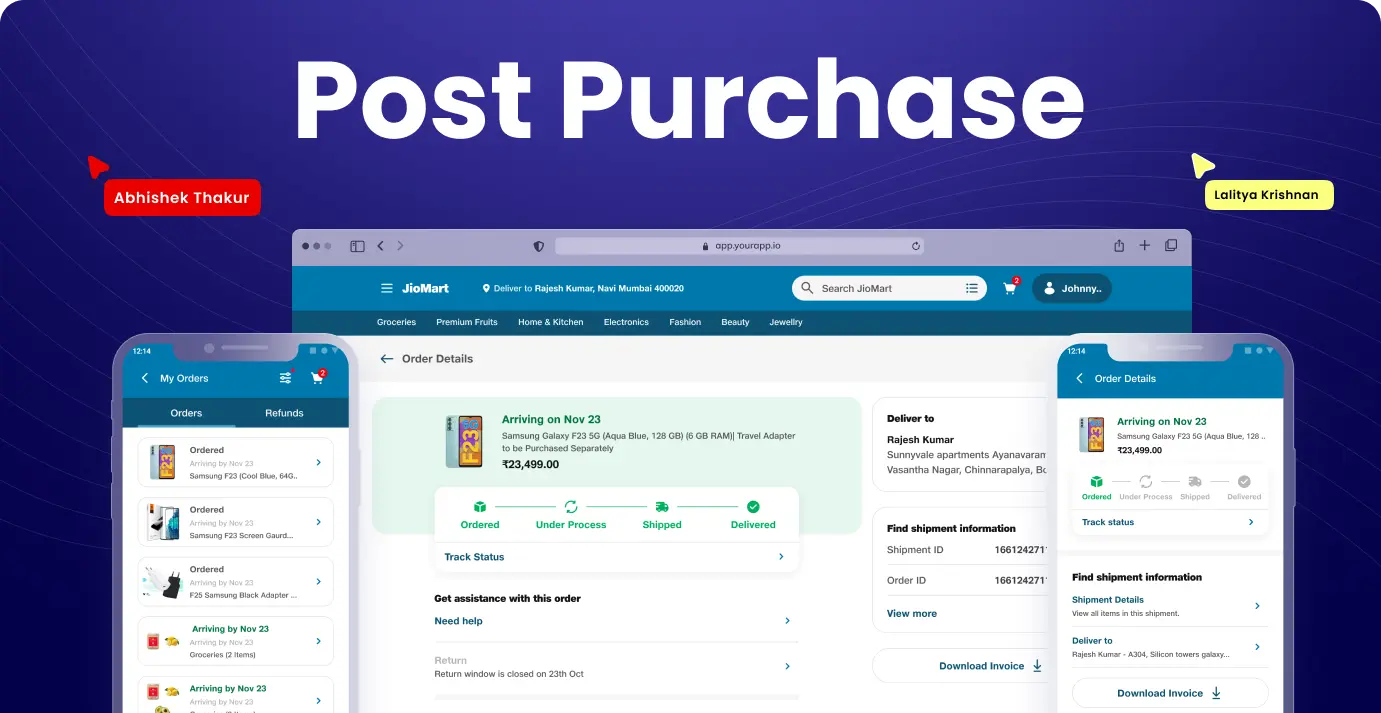Click the list icon inside search box
Image resolution: width=1381 pixels, height=713 pixels.
(971, 288)
